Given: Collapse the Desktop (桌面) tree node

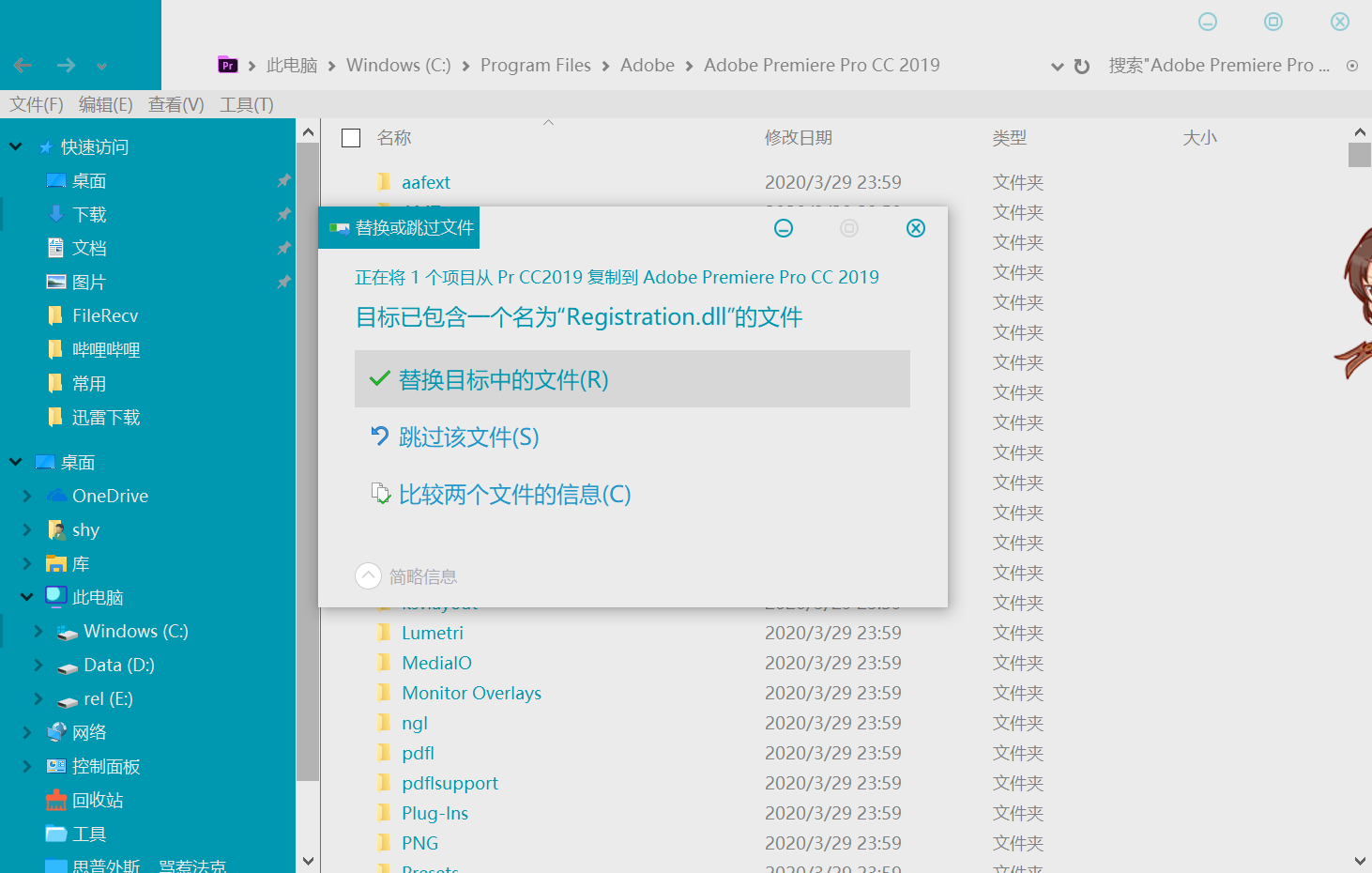Looking at the screenshot, I should pyautogui.click(x=16, y=462).
